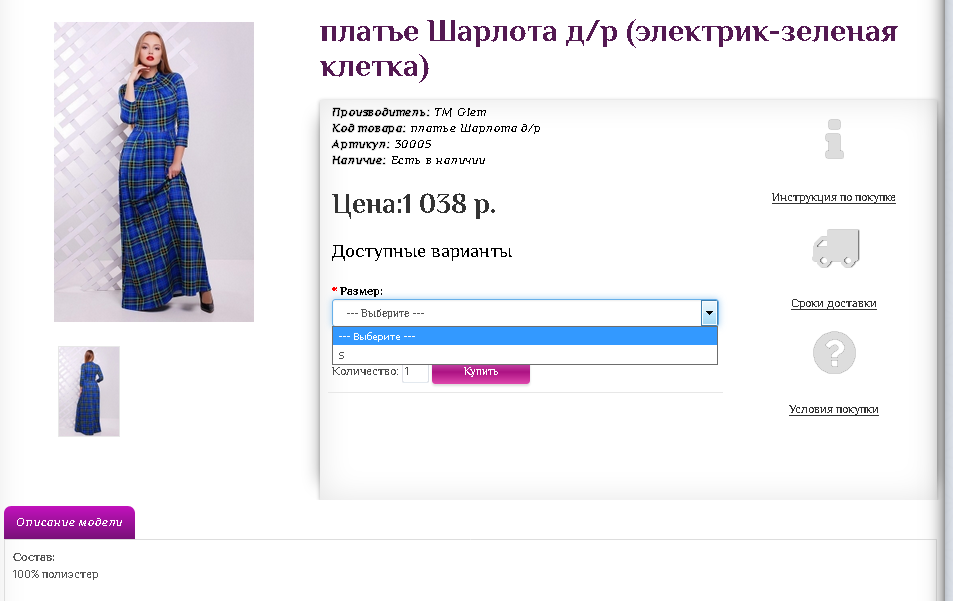Screen dimensions: 953x601
Task: Click the Размер dropdown arrow button
Action: click(709, 313)
